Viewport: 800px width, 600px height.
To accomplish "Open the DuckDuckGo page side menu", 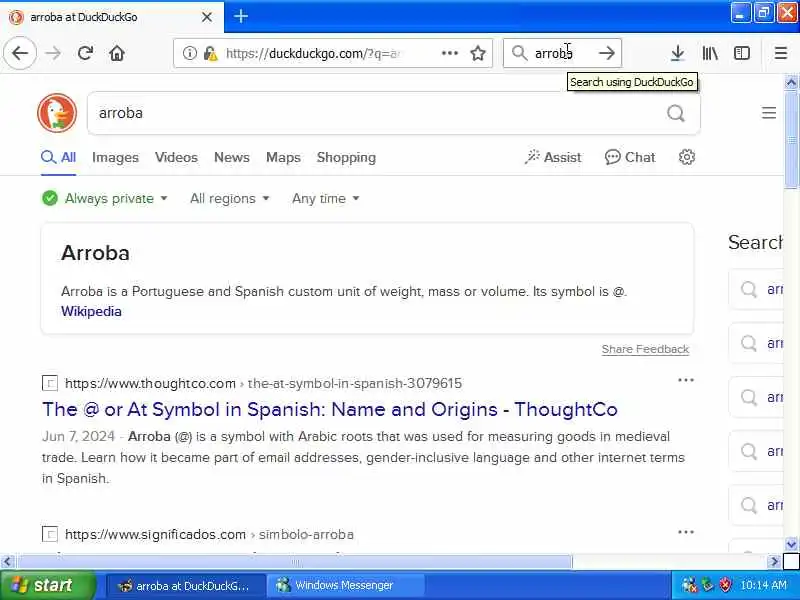I will point(769,113).
